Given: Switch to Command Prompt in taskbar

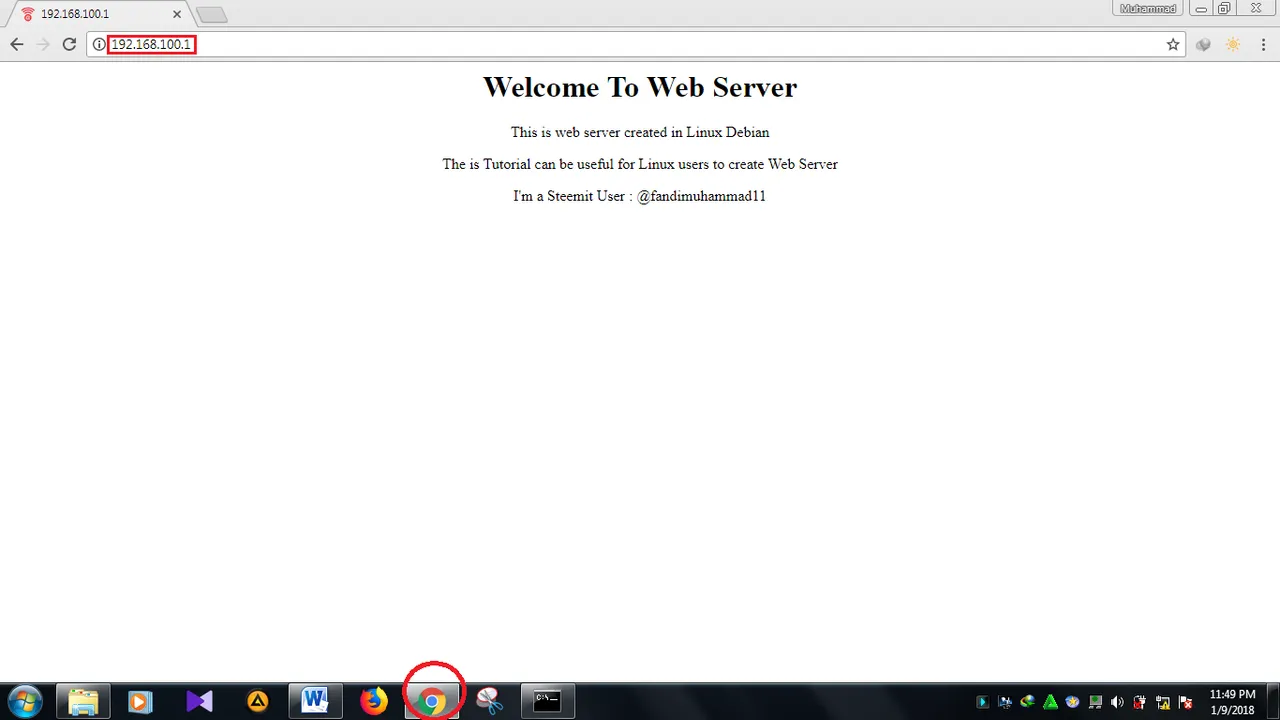Looking at the screenshot, I should click(x=547, y=701).
